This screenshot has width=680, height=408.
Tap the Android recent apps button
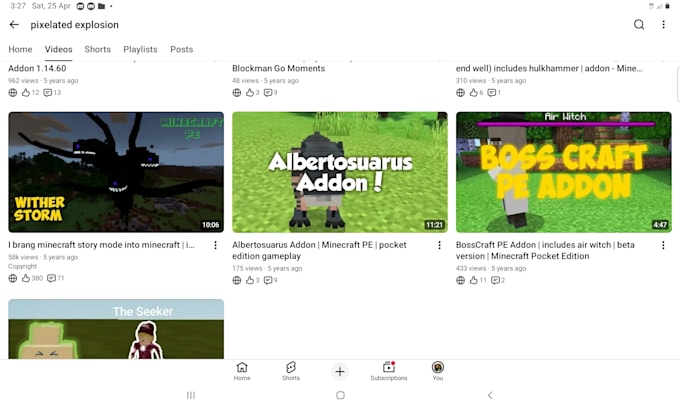pos(191,395)
